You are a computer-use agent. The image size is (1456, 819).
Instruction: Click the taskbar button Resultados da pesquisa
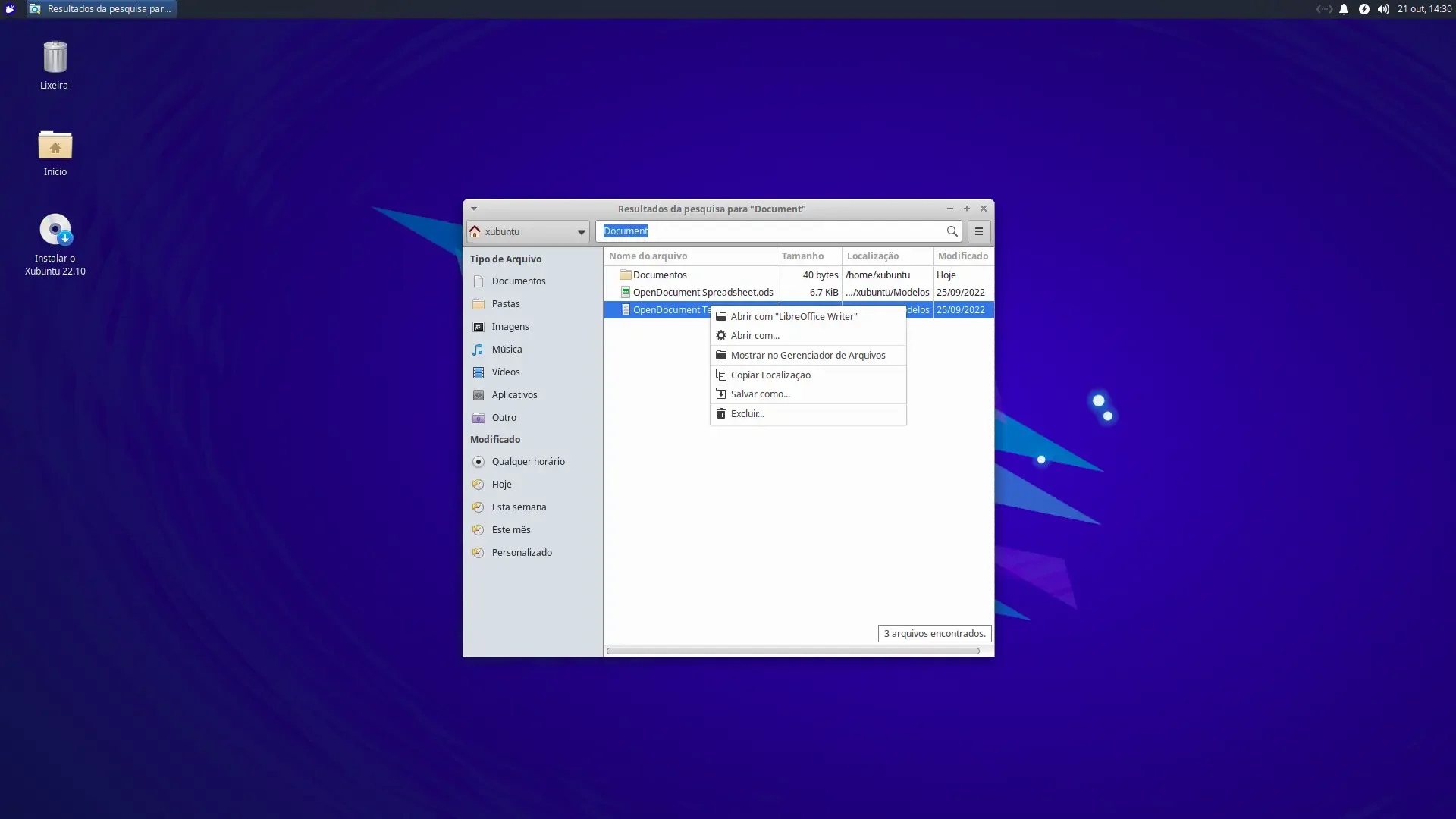(x=102, y=9)
